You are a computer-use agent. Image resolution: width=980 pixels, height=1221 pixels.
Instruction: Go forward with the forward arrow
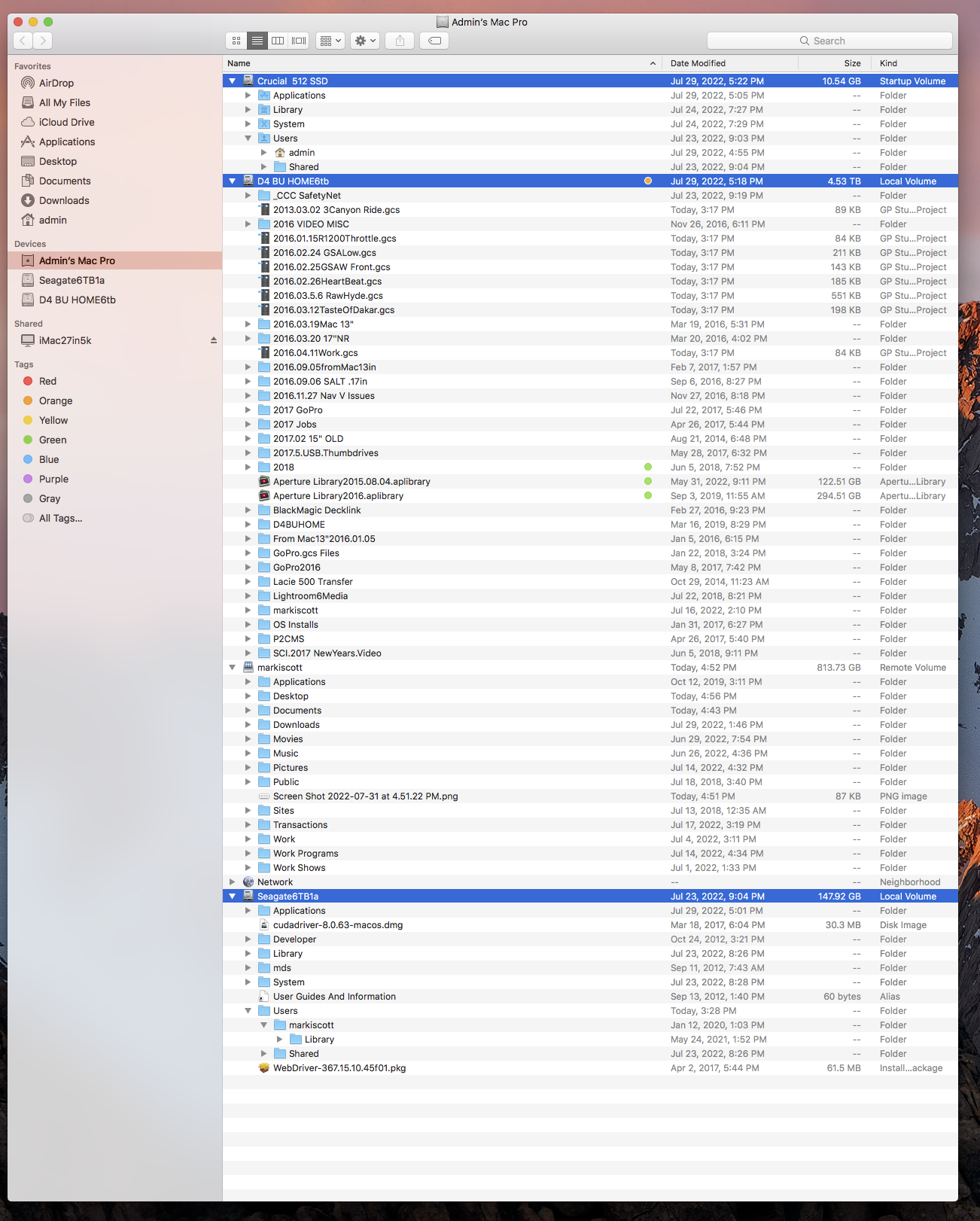(x=44, y=41)
